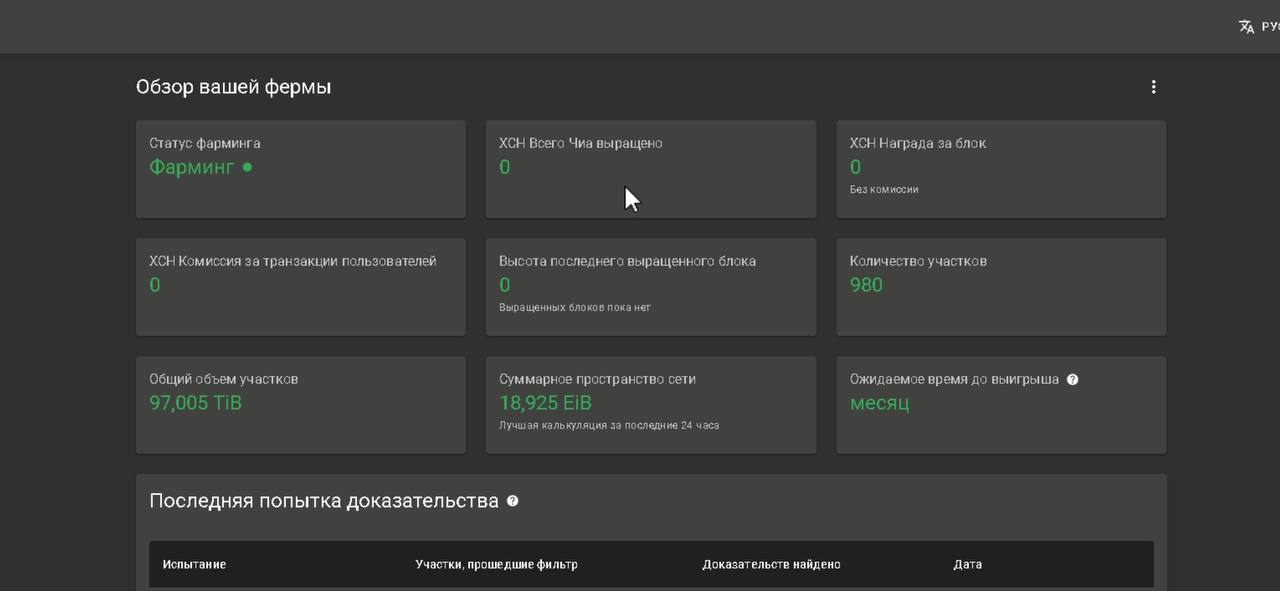Click 0 under Комиссия за транзакции пользователей
The width and height of the screenshot is (1280, 591).
(x=155, y=285)
